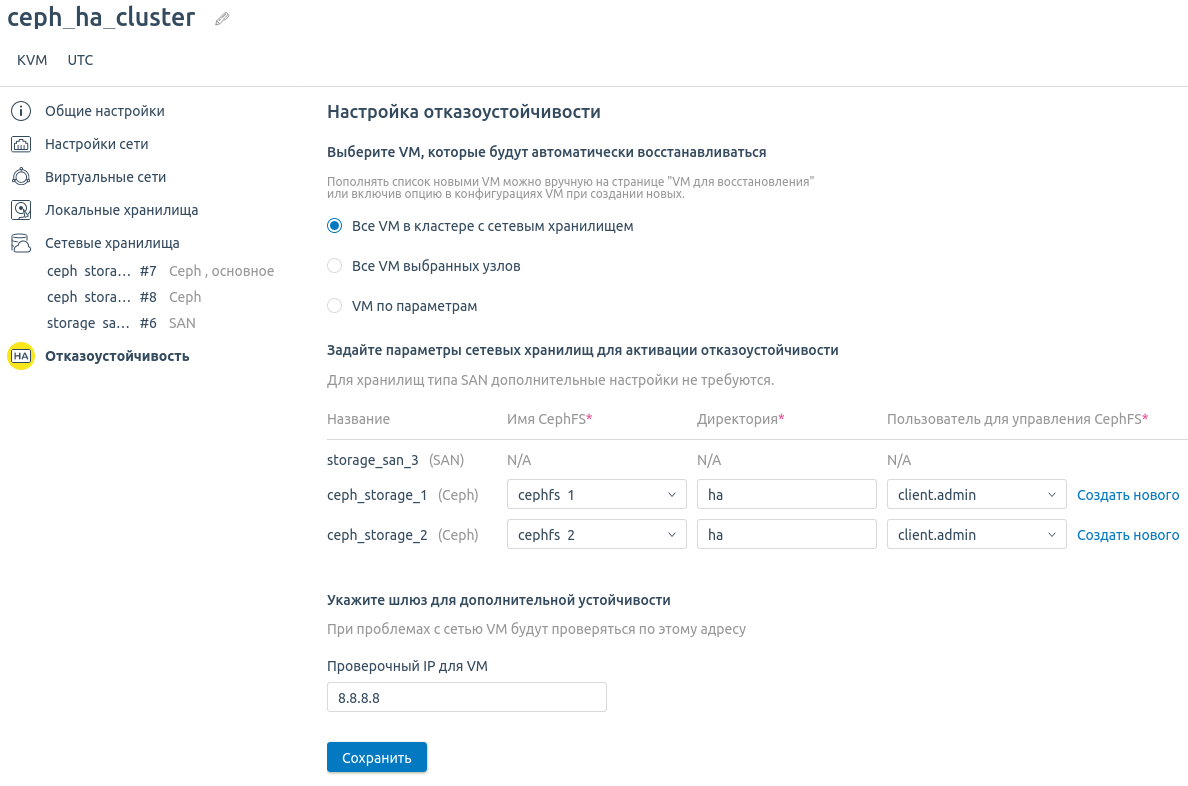Click directory field for ceph_storage_1
Image resolution: width=1188 pixels, height=786 pixels.
786,495
